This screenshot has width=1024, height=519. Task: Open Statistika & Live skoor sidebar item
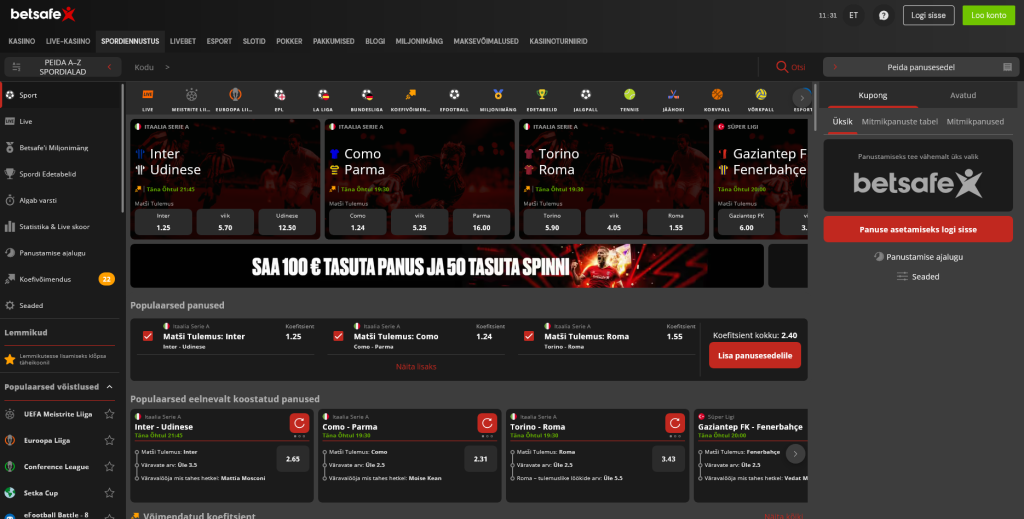(54, 227)
